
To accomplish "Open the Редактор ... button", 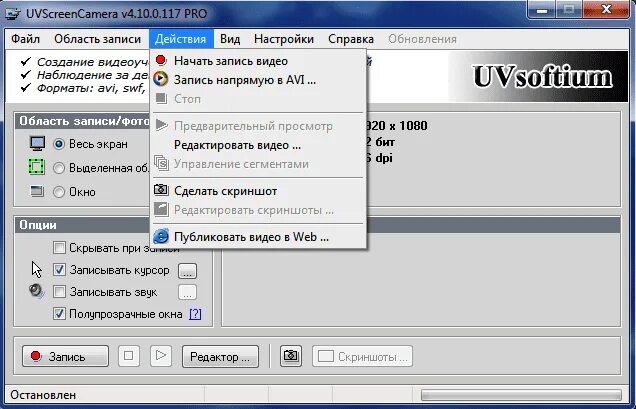I will click(220, 357).
